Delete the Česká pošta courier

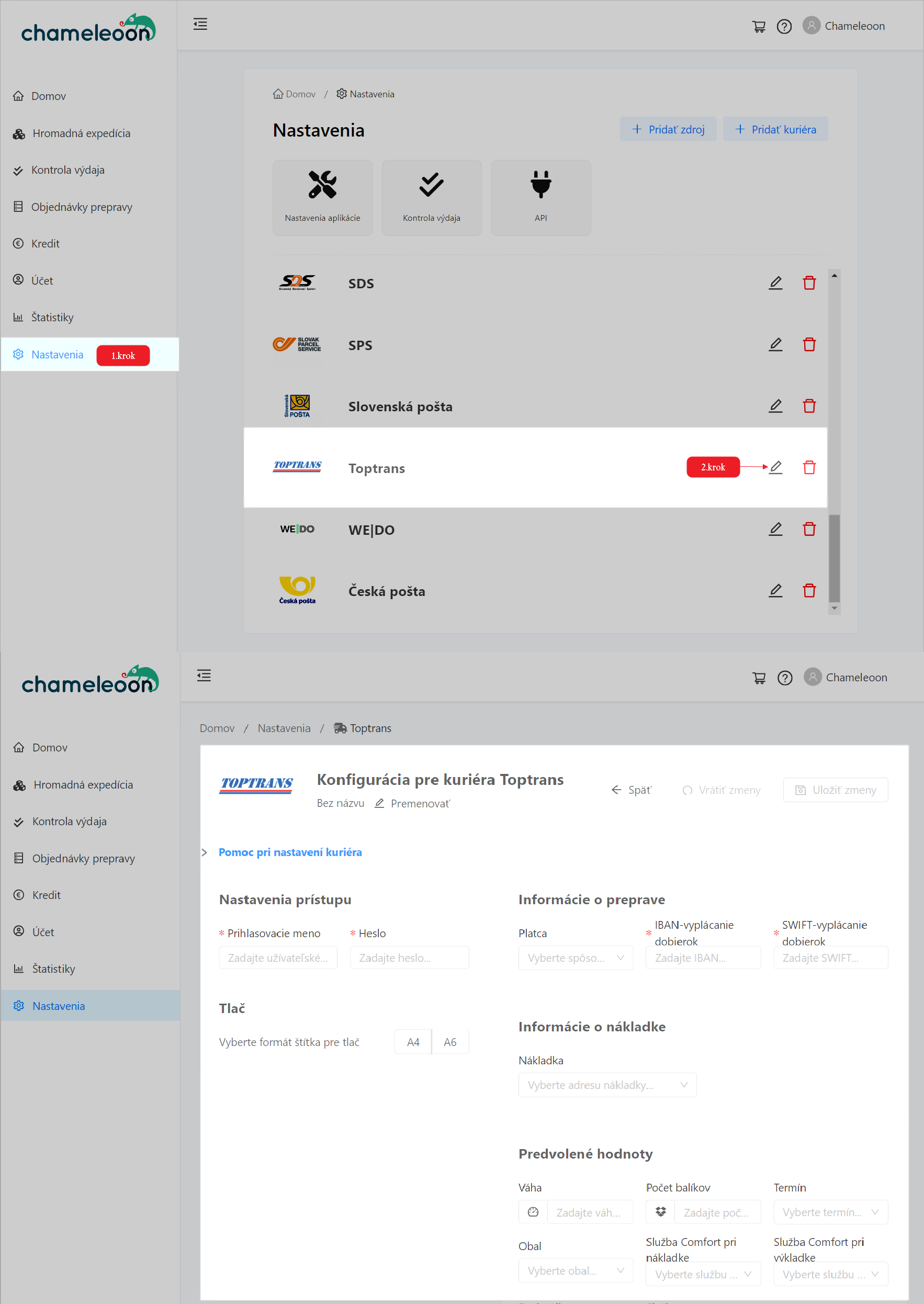[x=809, y=591]
